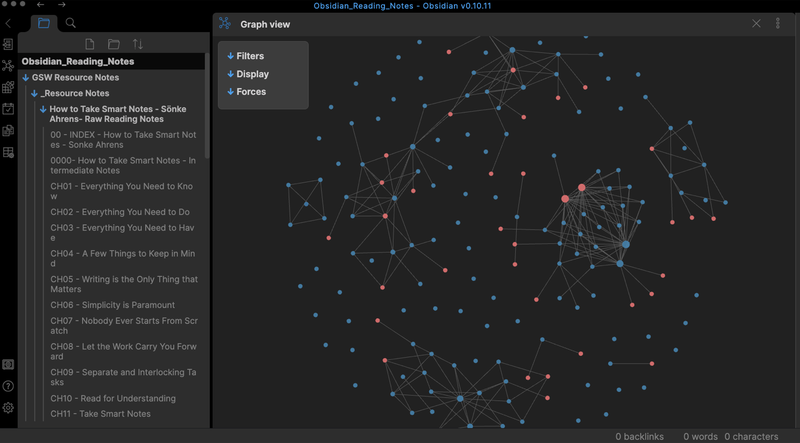Collapse the _Resource Notes folder

tap(34, 93)
